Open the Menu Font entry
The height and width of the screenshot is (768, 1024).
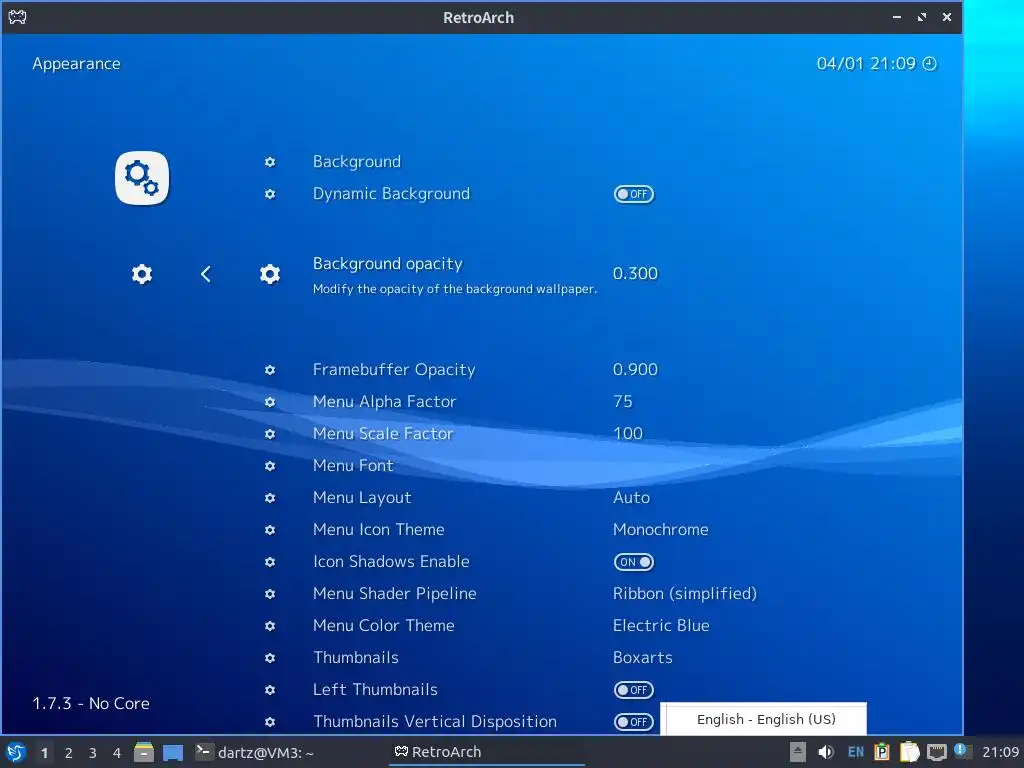pos(353,466)
